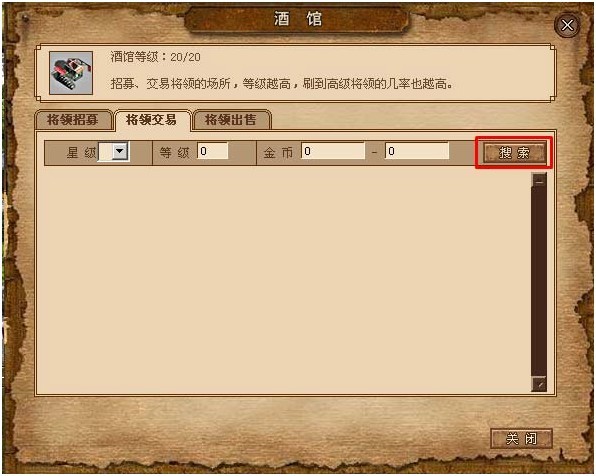Open the 星级 dropdown arrow
This screenshot has height=476, width=596.
(120, 151)
